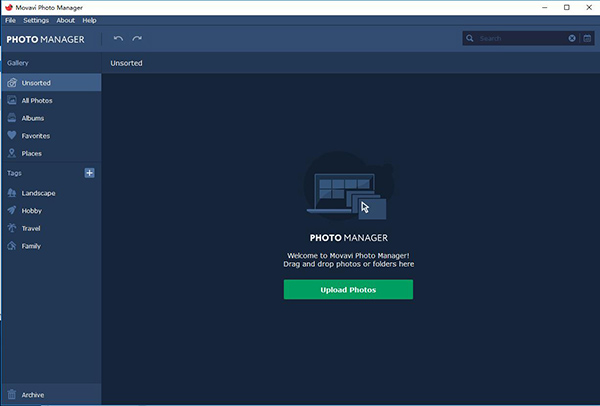Show the Favorites label

tap(36, 135)
